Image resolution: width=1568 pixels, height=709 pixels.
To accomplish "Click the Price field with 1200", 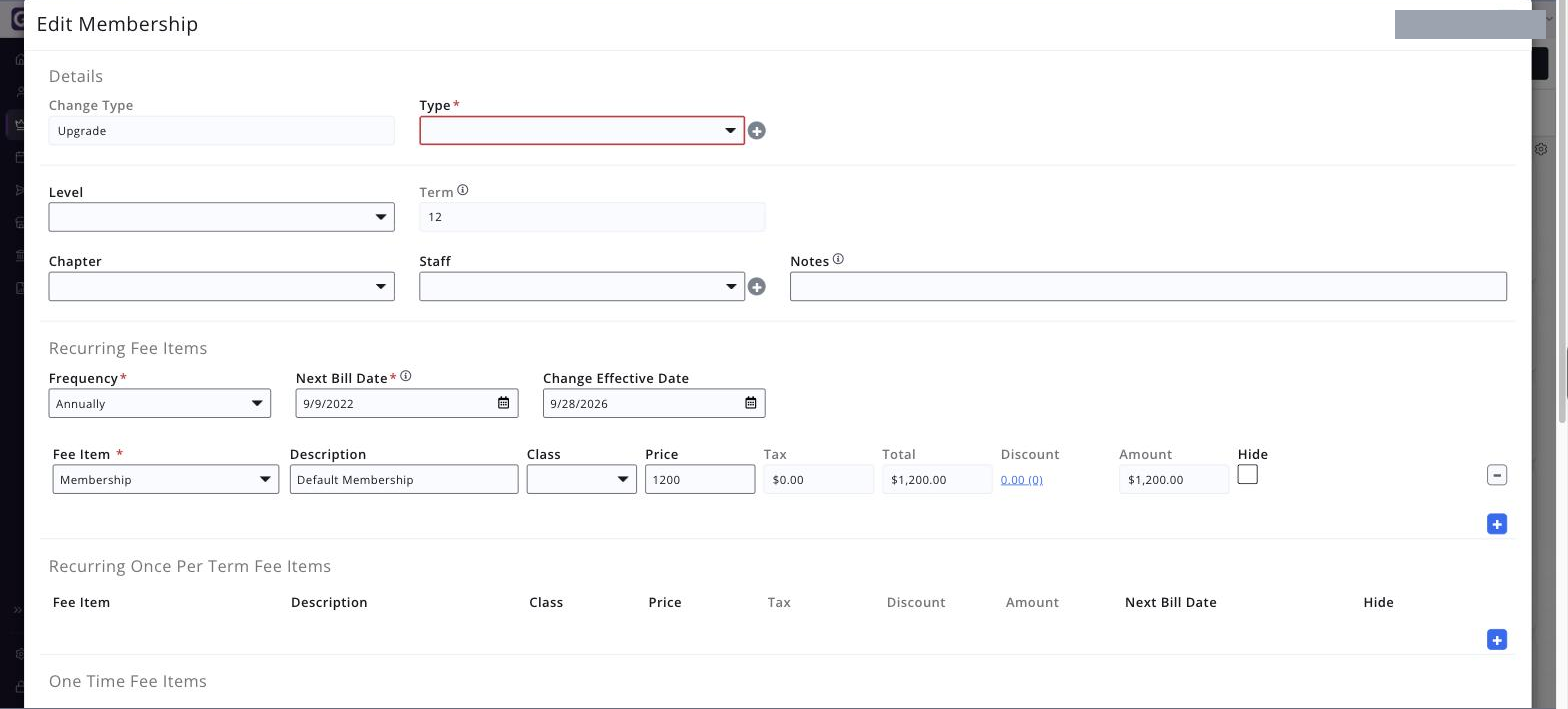I will click(x=700, y=479).
